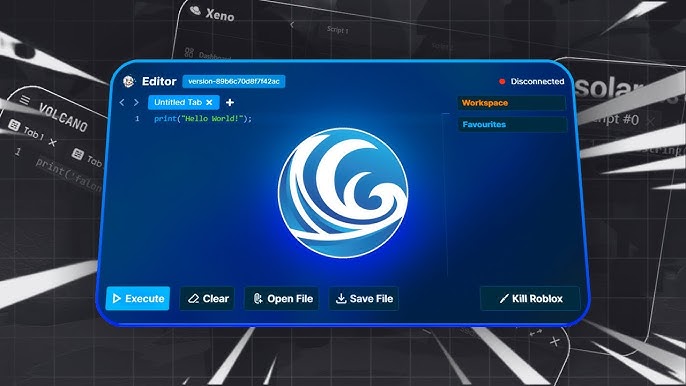Click the Disconnected status indicator
The height and width of the screenshot is (386, 686).
pos(532,81)
